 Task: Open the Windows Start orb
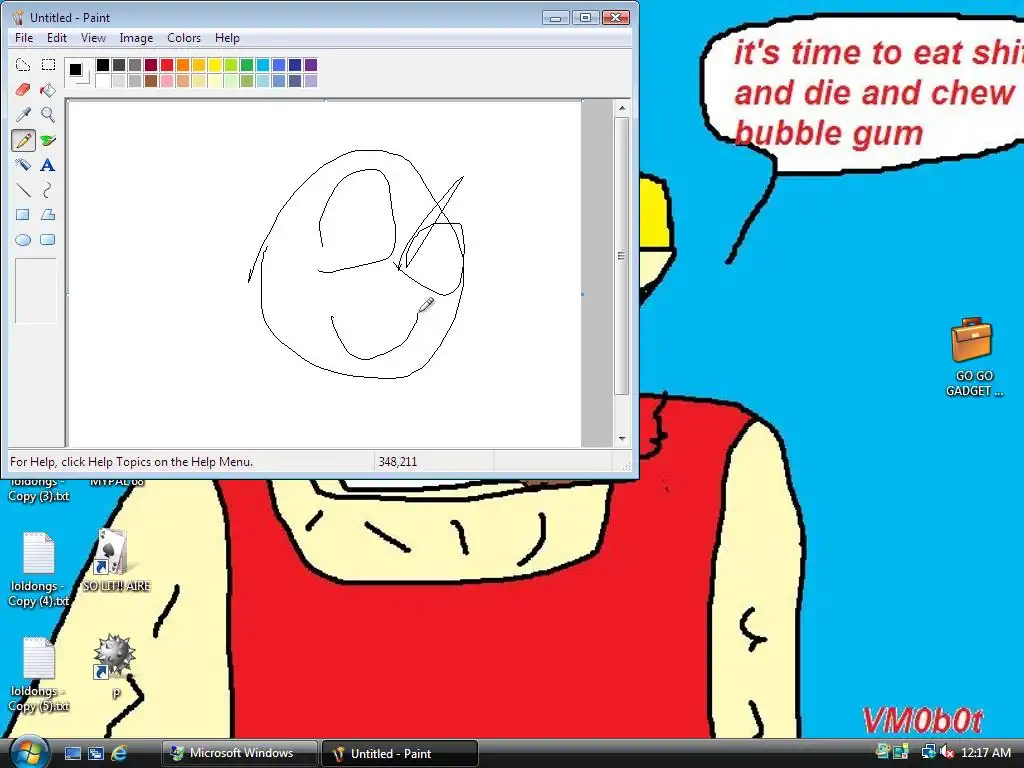pyautogui.click(x=29, y=752)
